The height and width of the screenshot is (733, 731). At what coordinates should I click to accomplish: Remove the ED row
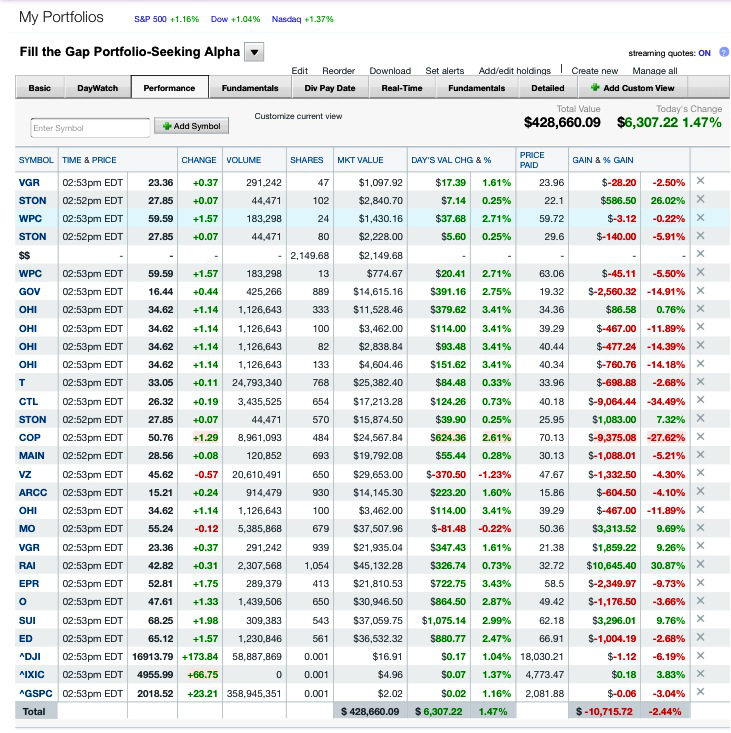pos(700,637)
